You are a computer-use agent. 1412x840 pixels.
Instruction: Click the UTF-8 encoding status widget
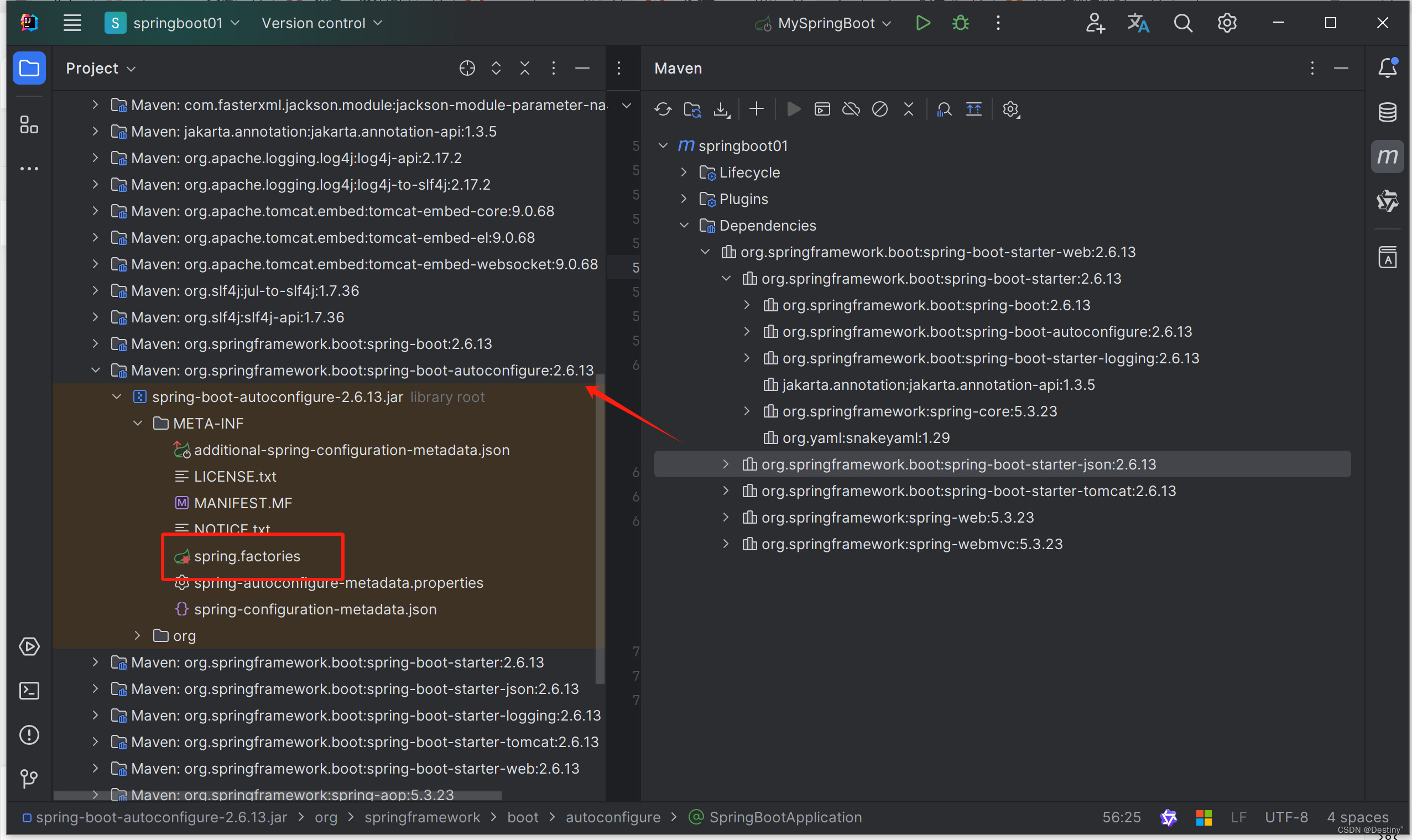tap(1286, 817)
